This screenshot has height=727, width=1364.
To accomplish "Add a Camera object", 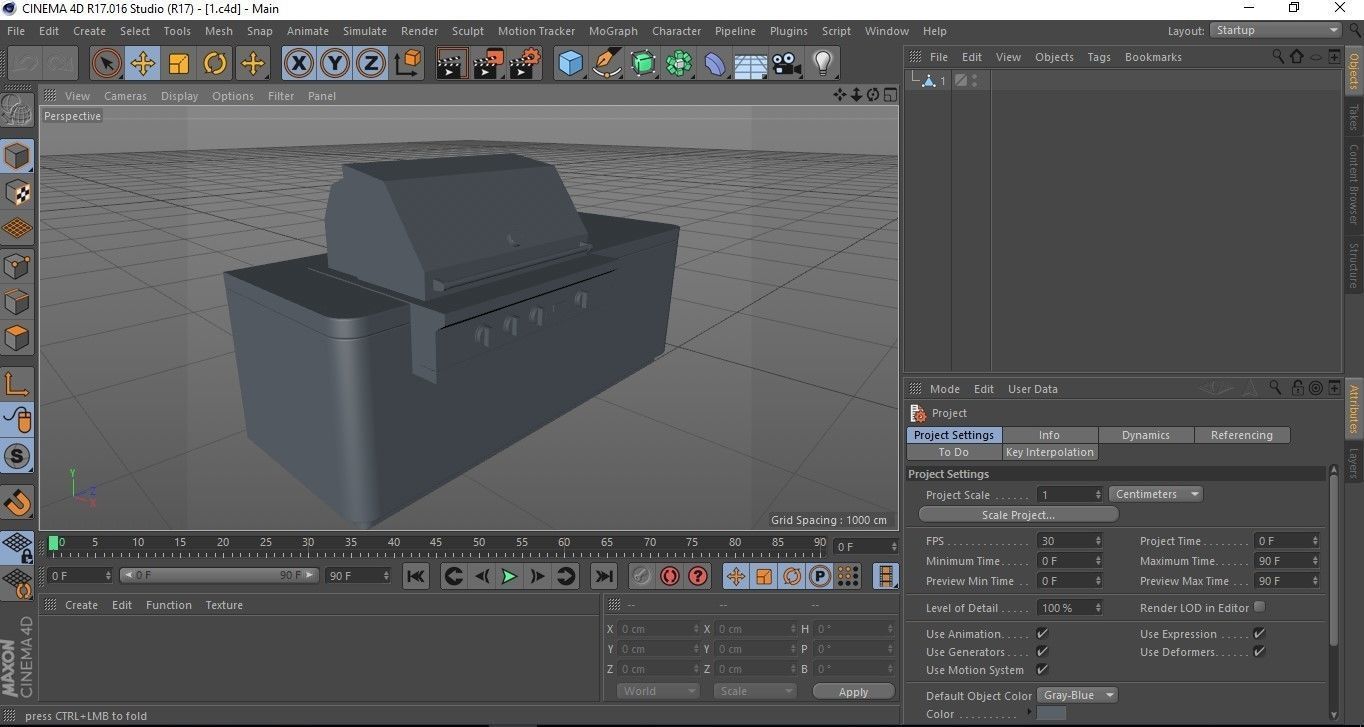I will [787, 64].
